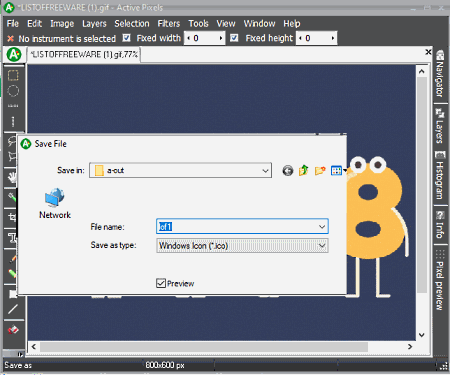Expand the view menu arrow in Save dialog

pyautogui.click(x=345, y=171)
